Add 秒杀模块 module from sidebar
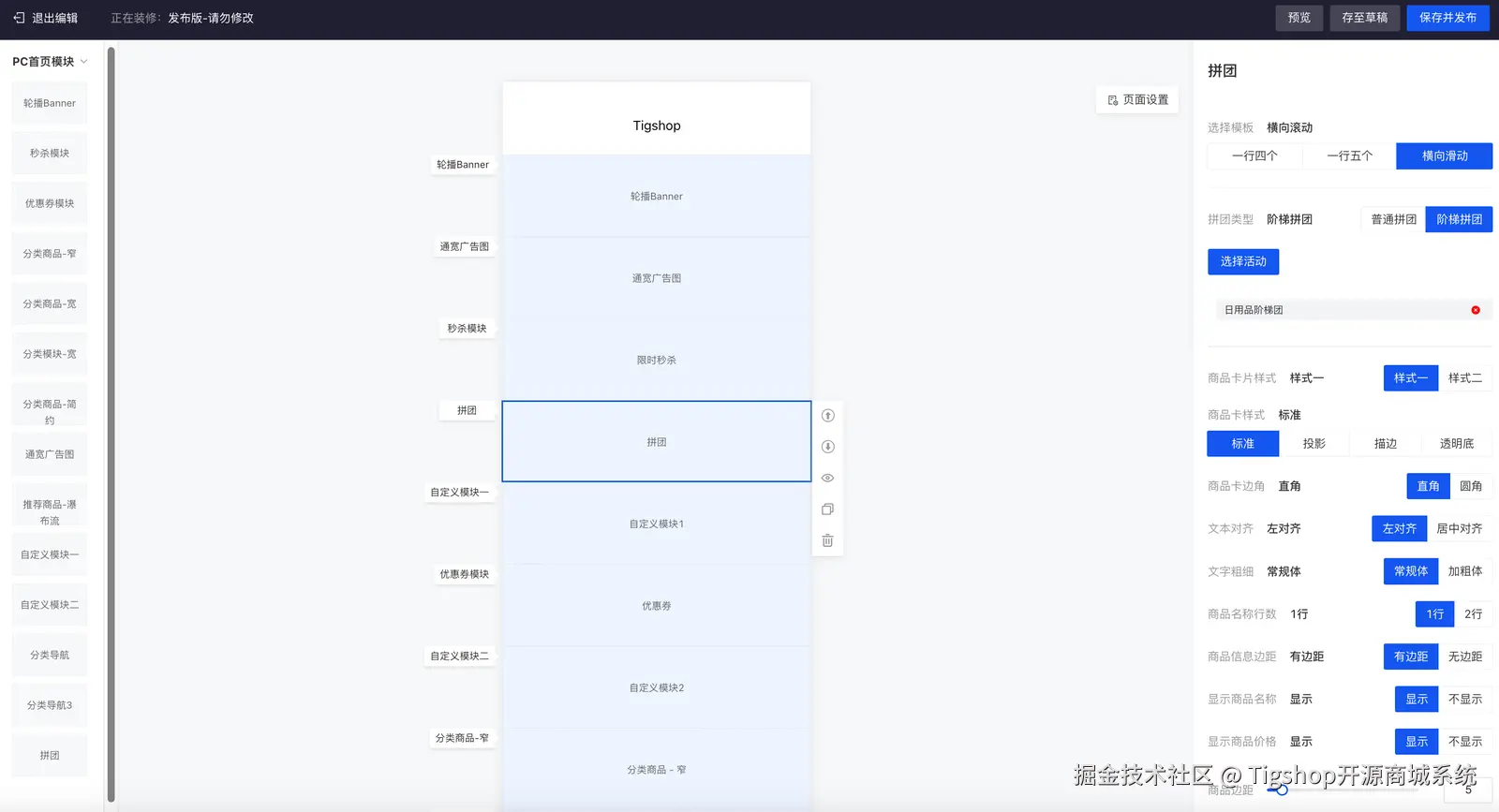The height and width of the screenshot is (812, 1499). click(x=50, y=154)
